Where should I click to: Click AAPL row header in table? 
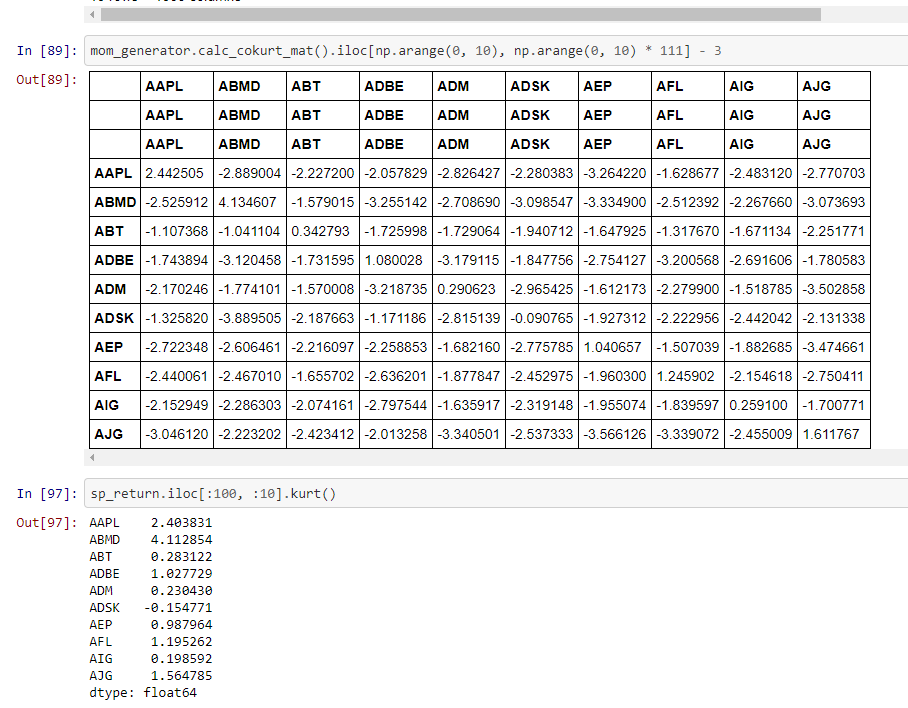coord(114,173)
